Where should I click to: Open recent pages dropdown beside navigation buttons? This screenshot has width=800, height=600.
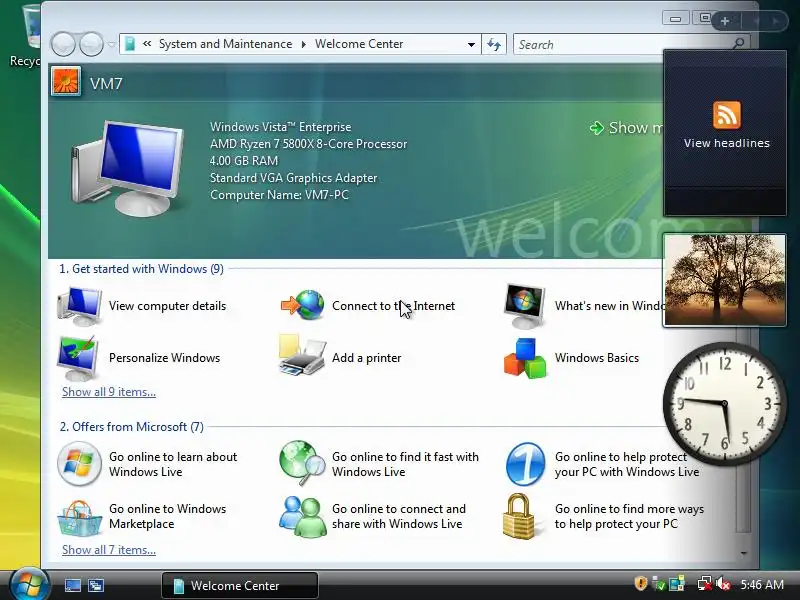coord(112,44)
